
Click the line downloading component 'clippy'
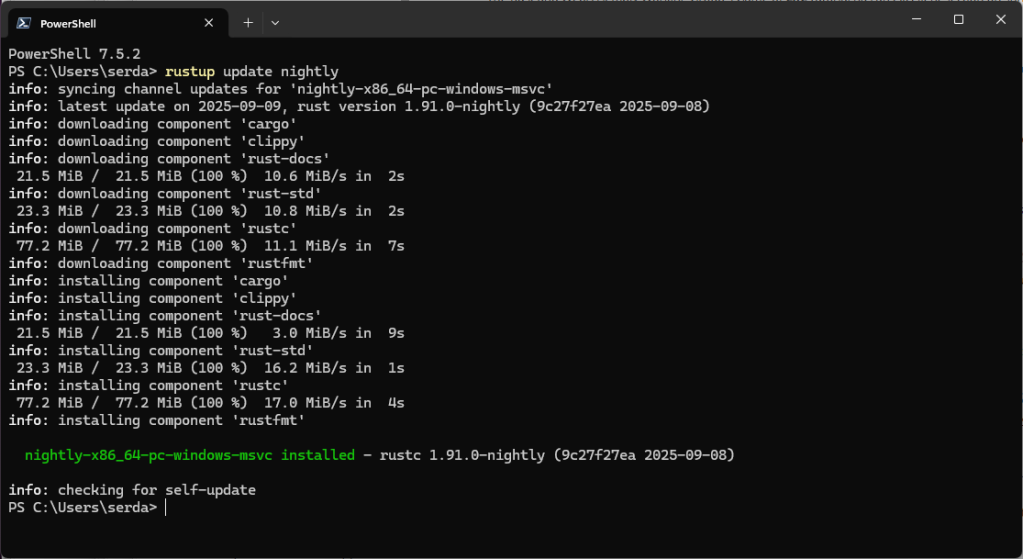(x=157, y=141)
